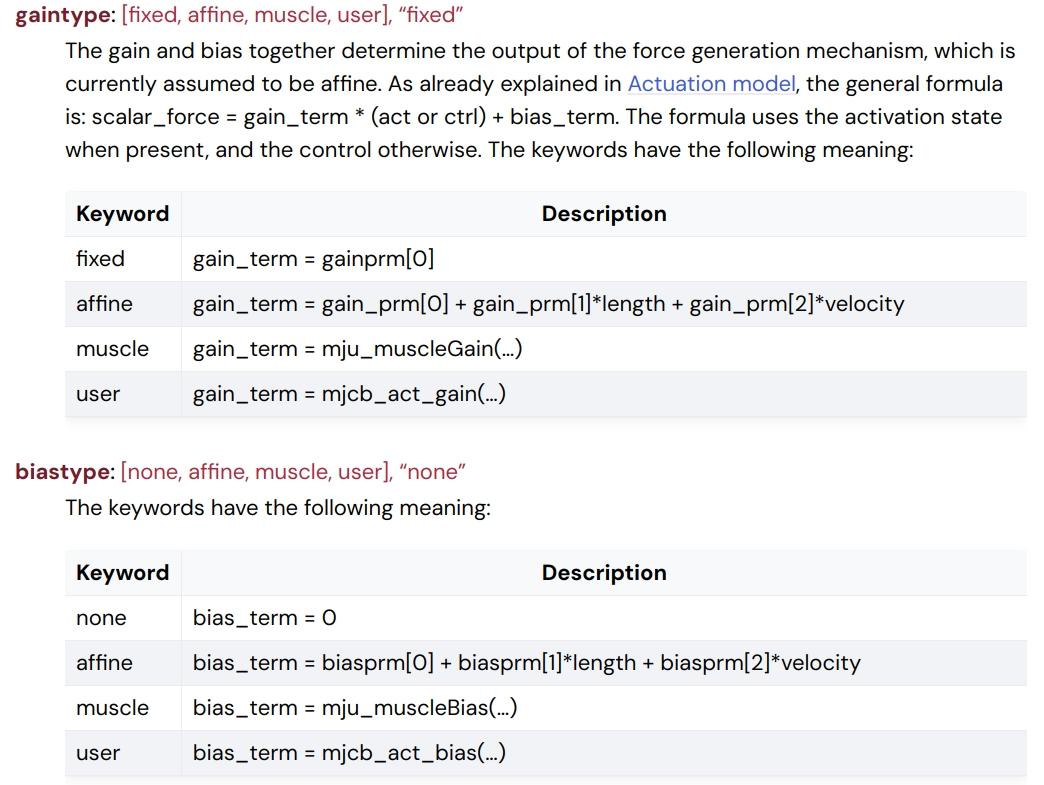The width and height of the screenshot is (1044, 785).
Task: Click the mjcb_act_gain description cell
Action: pyautogui.click(x=349, y=394)
